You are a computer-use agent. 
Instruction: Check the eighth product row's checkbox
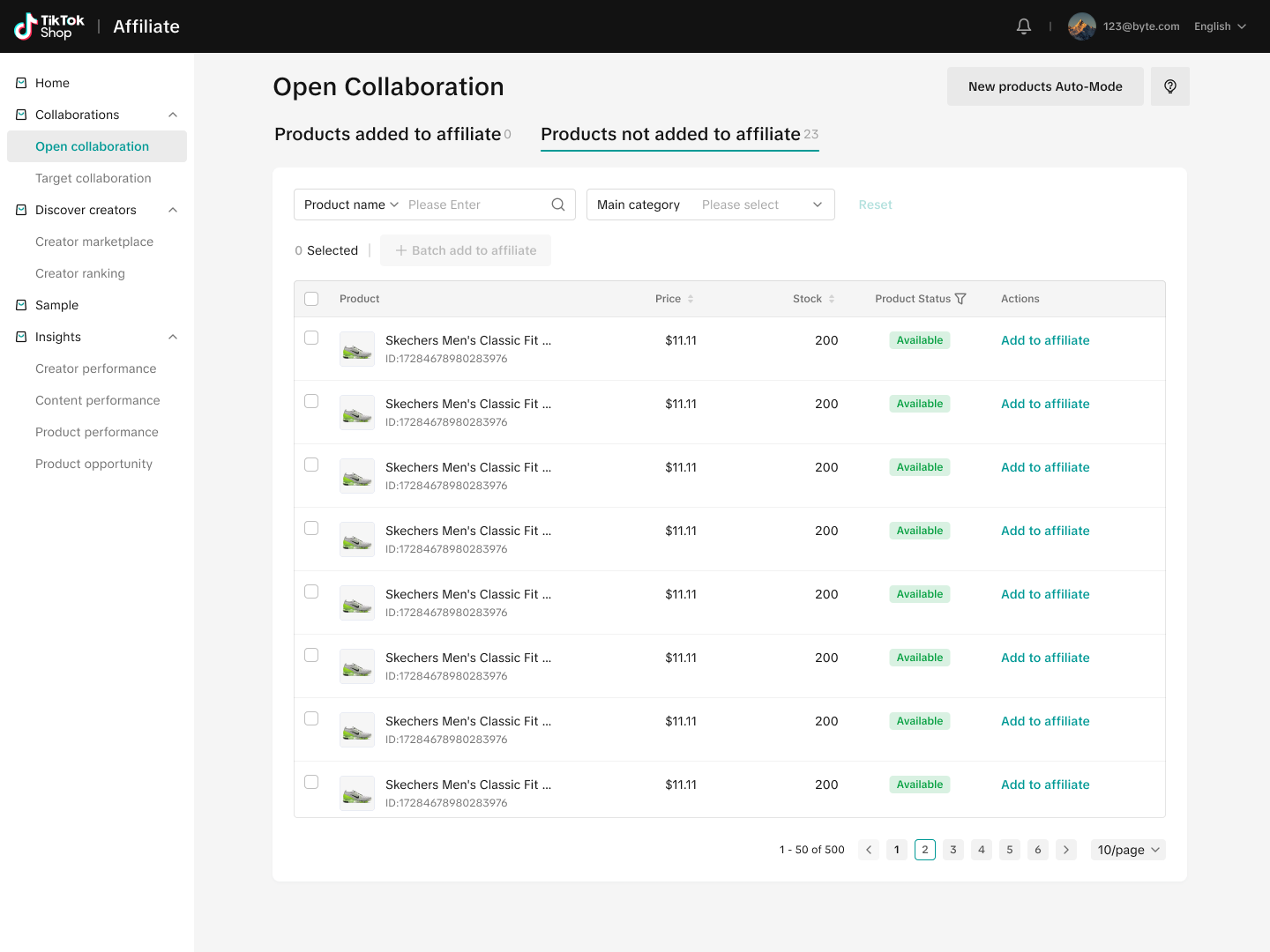[x=311, y=782]
